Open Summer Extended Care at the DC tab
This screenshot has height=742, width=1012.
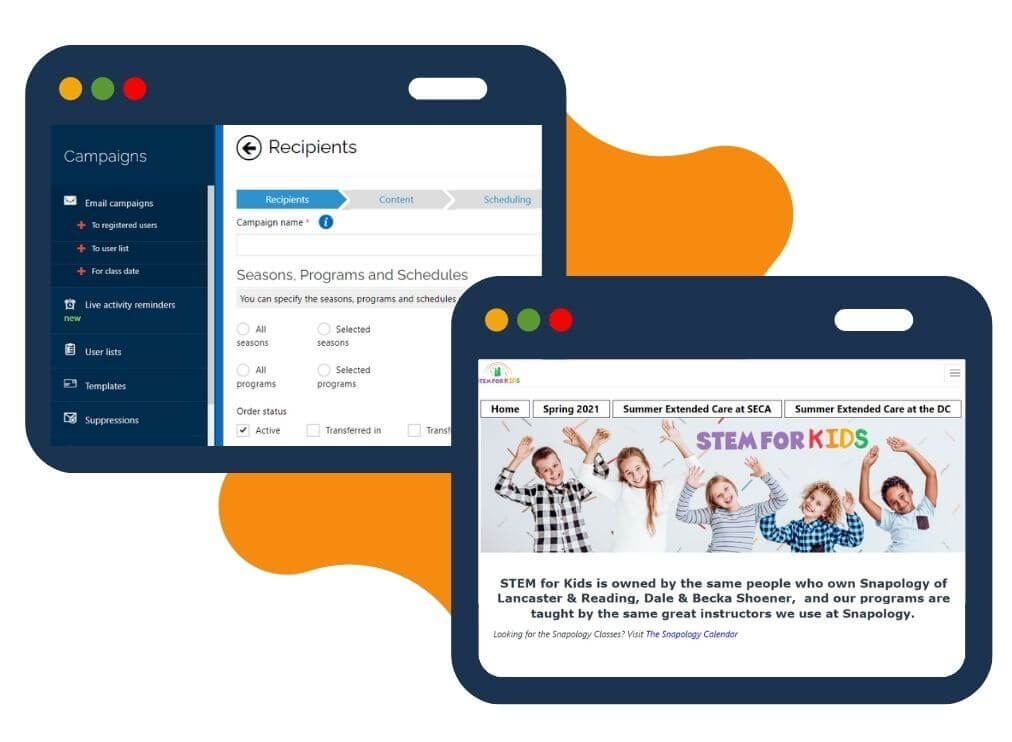pyautogui.click(x=873, y=409)
